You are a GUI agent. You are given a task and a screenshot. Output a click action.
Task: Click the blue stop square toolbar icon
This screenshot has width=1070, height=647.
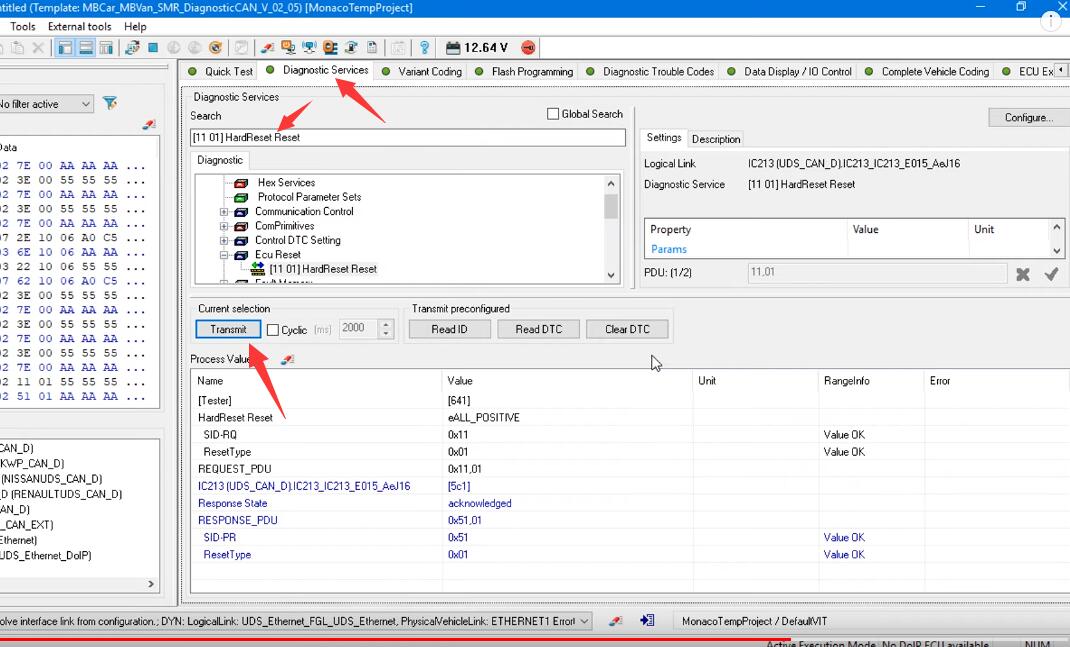point(153,48)
